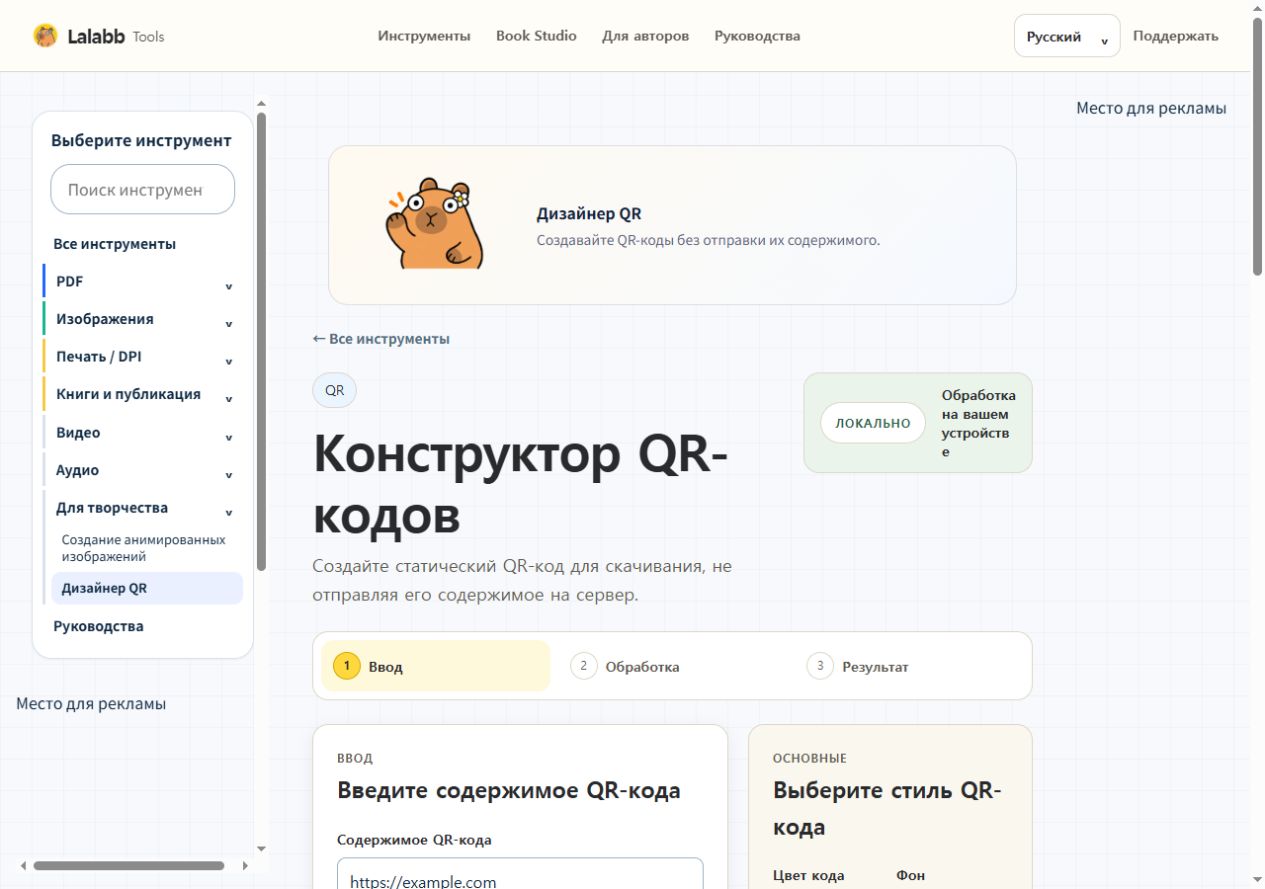Click the QR tag badge
This screenshot has width=1265, height=889.
click(334, 390)
